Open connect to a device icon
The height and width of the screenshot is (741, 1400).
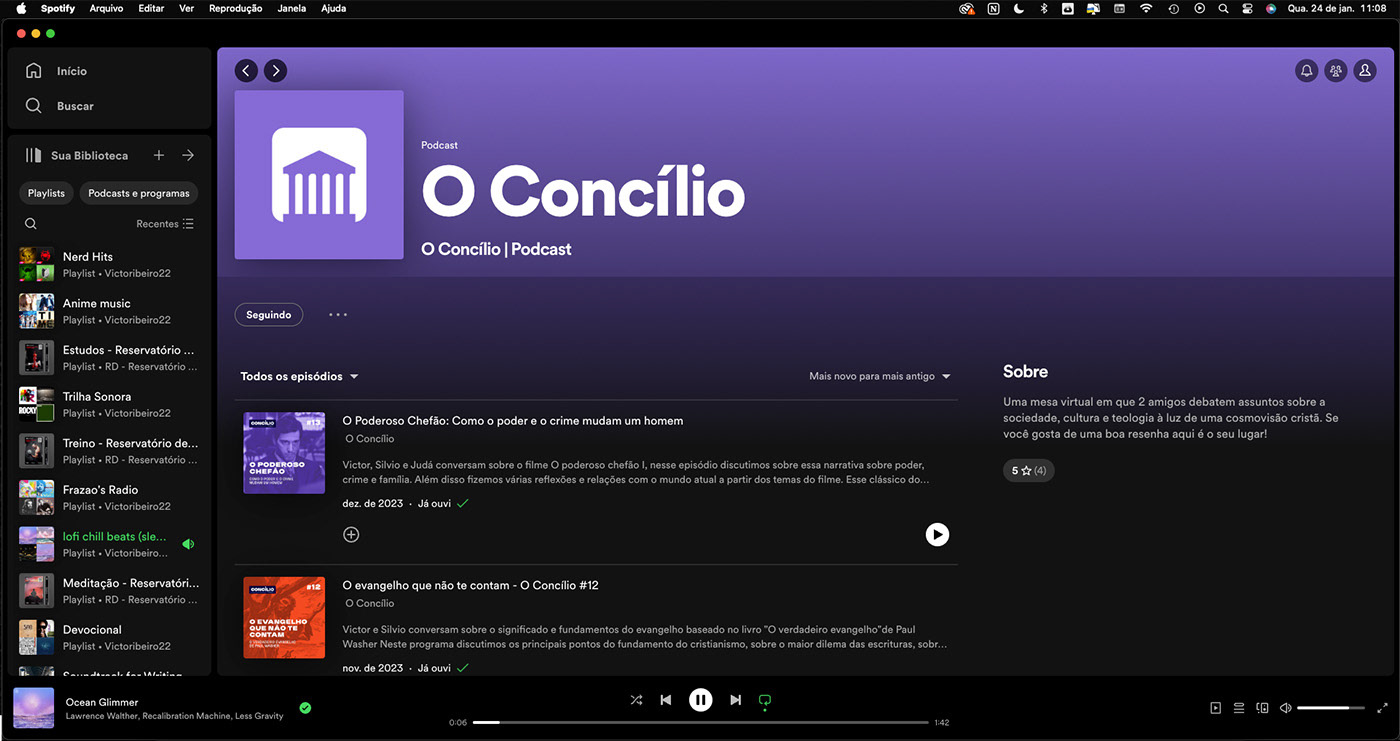point(1262,708)
